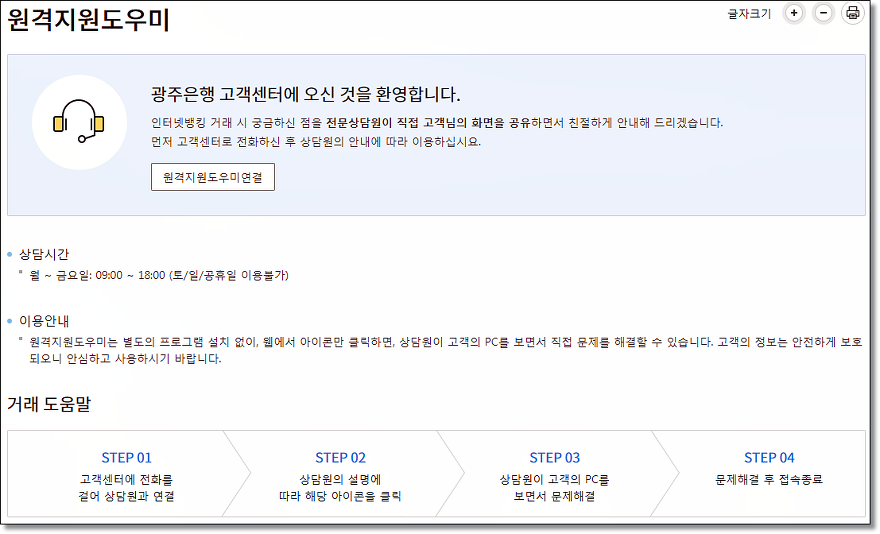Click the 거래 도움말 heading
Viewport: 880px width, 534px height.
(49, 403)
